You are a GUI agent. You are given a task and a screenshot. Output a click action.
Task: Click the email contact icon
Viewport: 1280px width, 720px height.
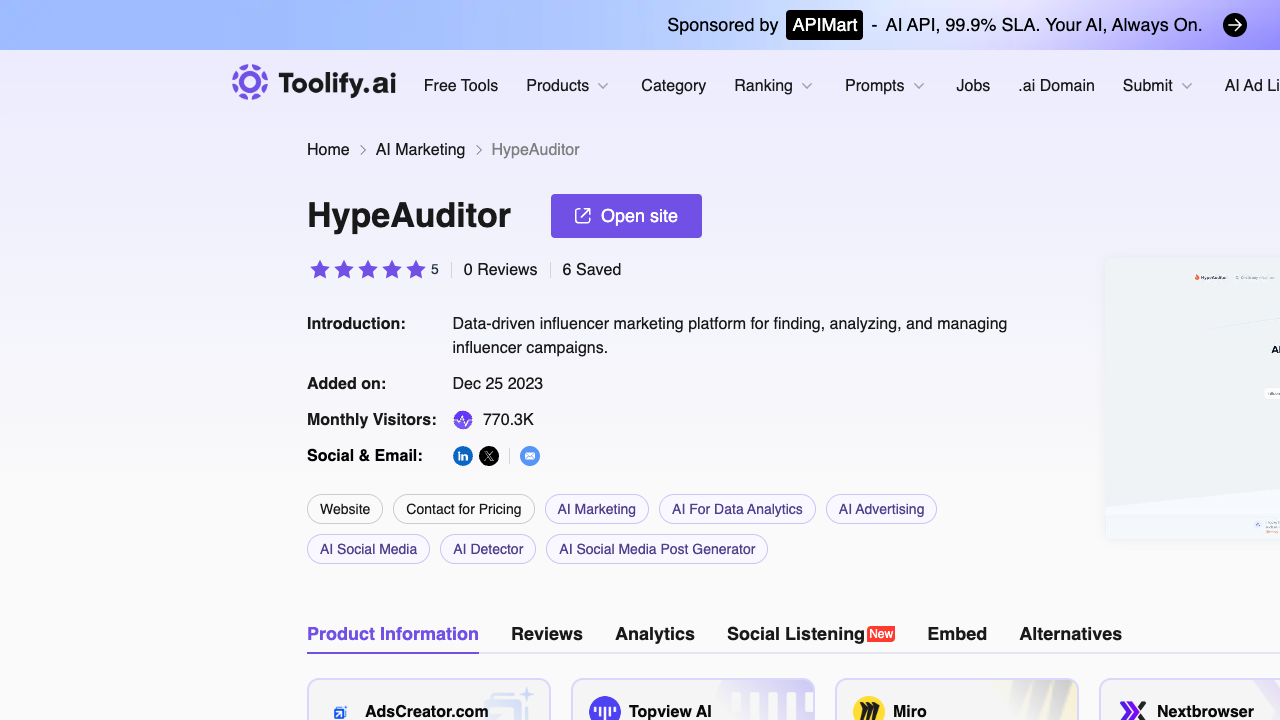pyautogui.click(x=530, y=456)
